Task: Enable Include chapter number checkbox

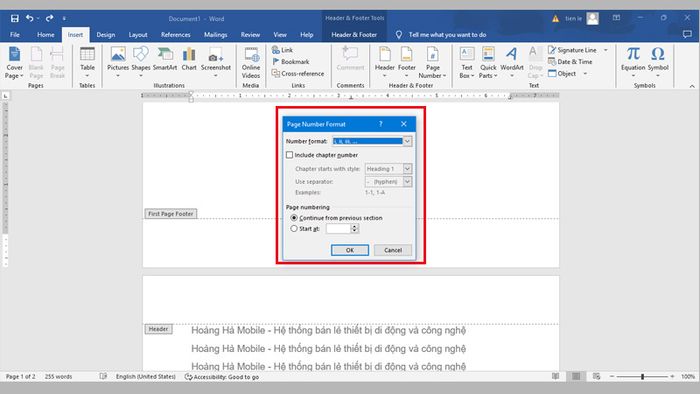Action: [x=289, y=155]
